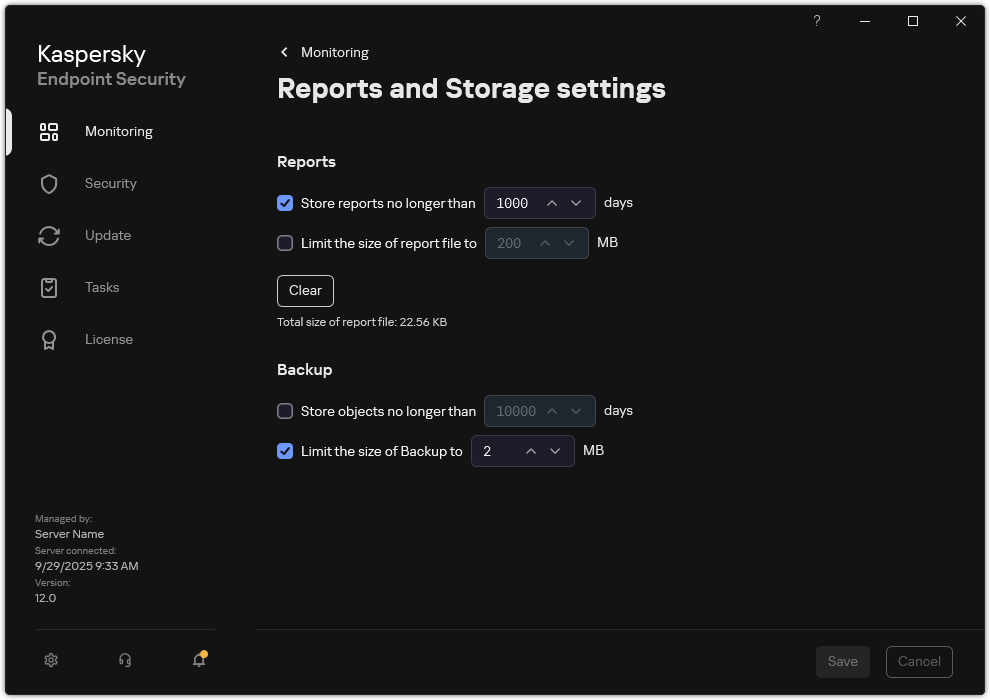Save the Reports and Storage settings
The width and height of the screenshot is (990, 700).
(842, 661)
